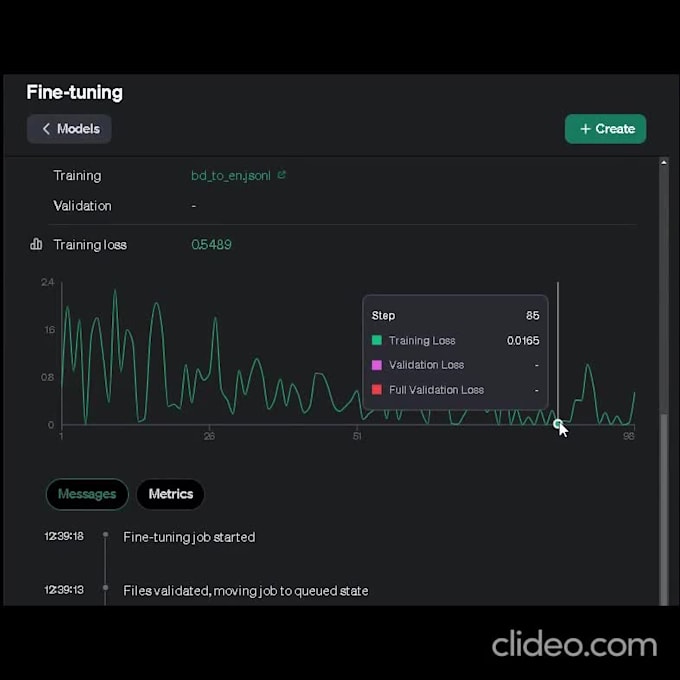Open the Metrics tab
The image size is (680, 680).
[x=170, y=494]
